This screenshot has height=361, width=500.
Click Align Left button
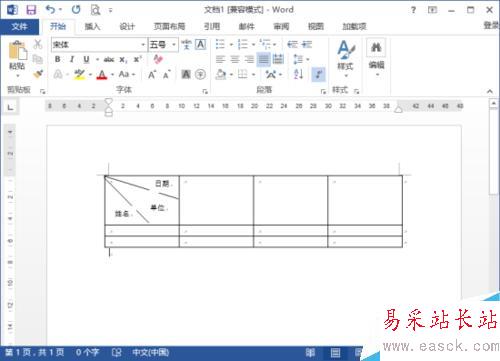[220, 59]
